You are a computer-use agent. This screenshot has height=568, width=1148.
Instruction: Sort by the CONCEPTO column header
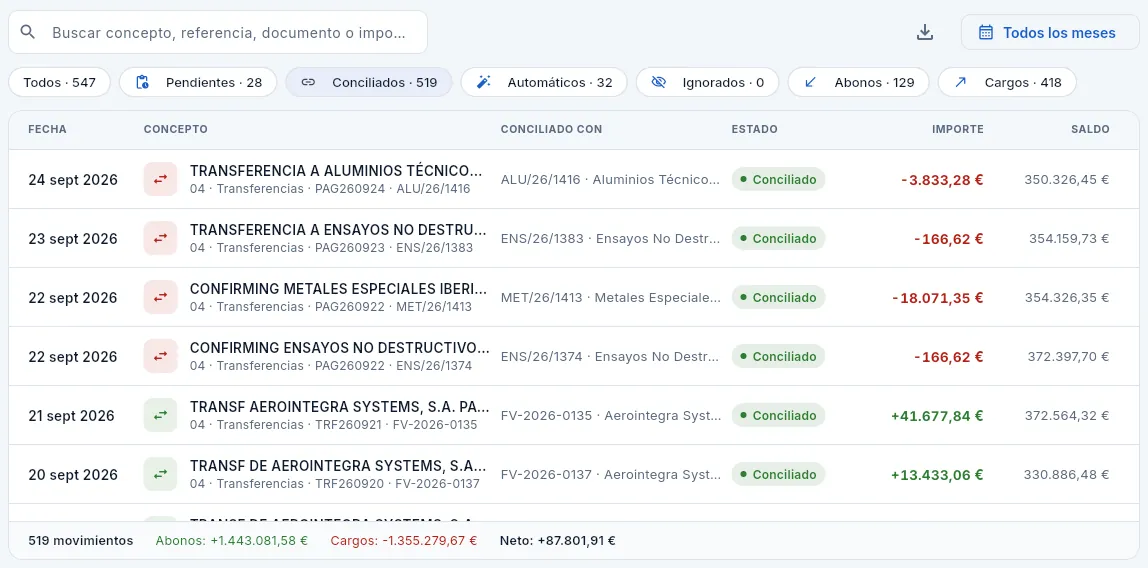pos(176,130)
